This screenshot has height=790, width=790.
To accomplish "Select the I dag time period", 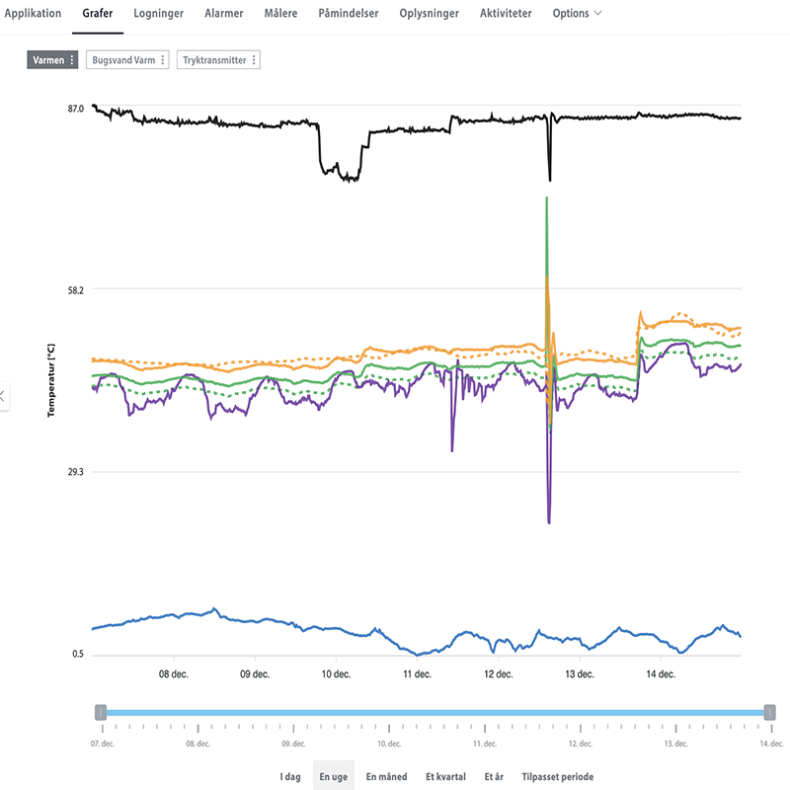I will pos(291,776).
